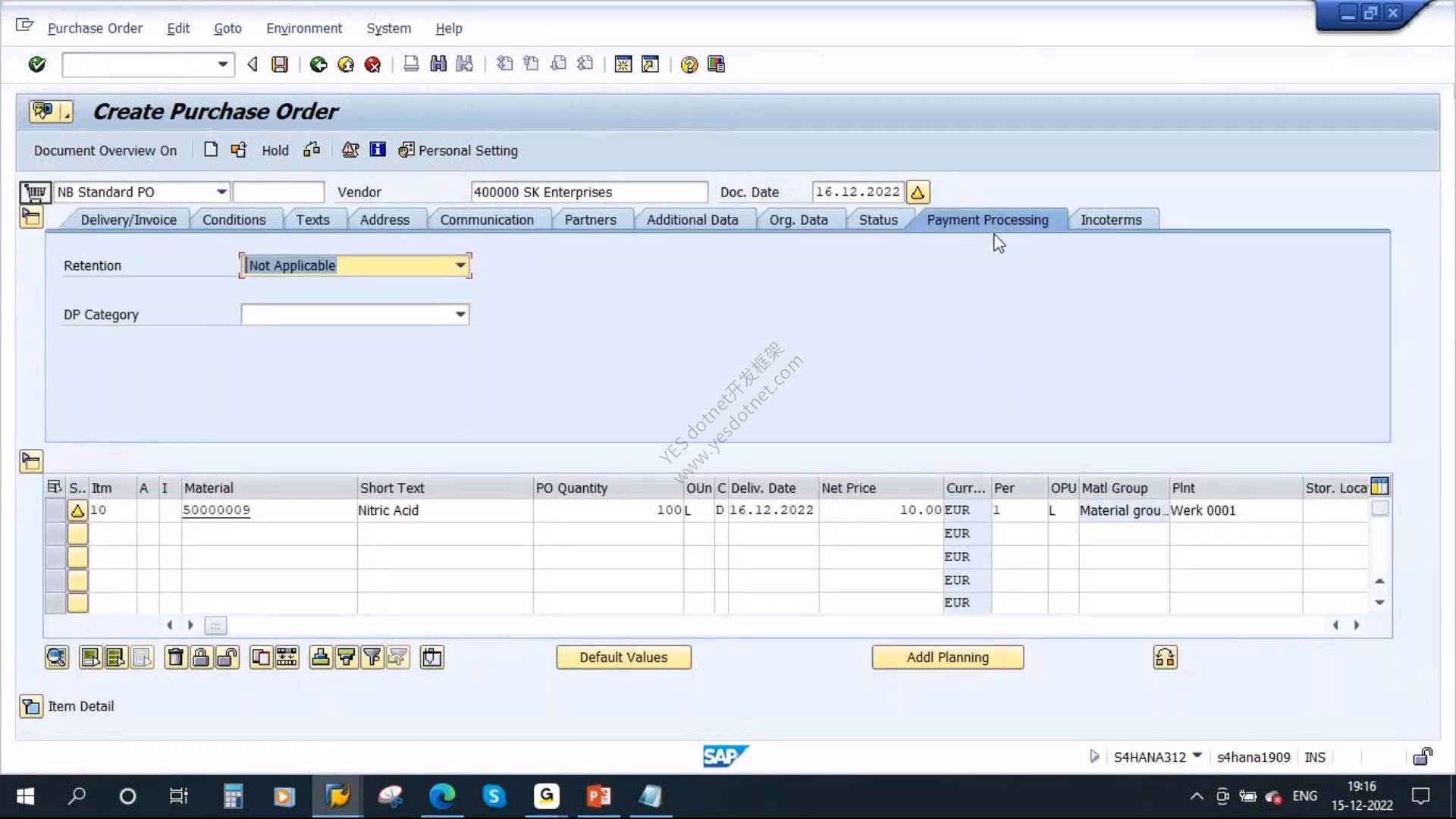Viewport: 1456px width, 819px height.
Task: Click the yellow Help question mark icon
Action: click(689, 64)
